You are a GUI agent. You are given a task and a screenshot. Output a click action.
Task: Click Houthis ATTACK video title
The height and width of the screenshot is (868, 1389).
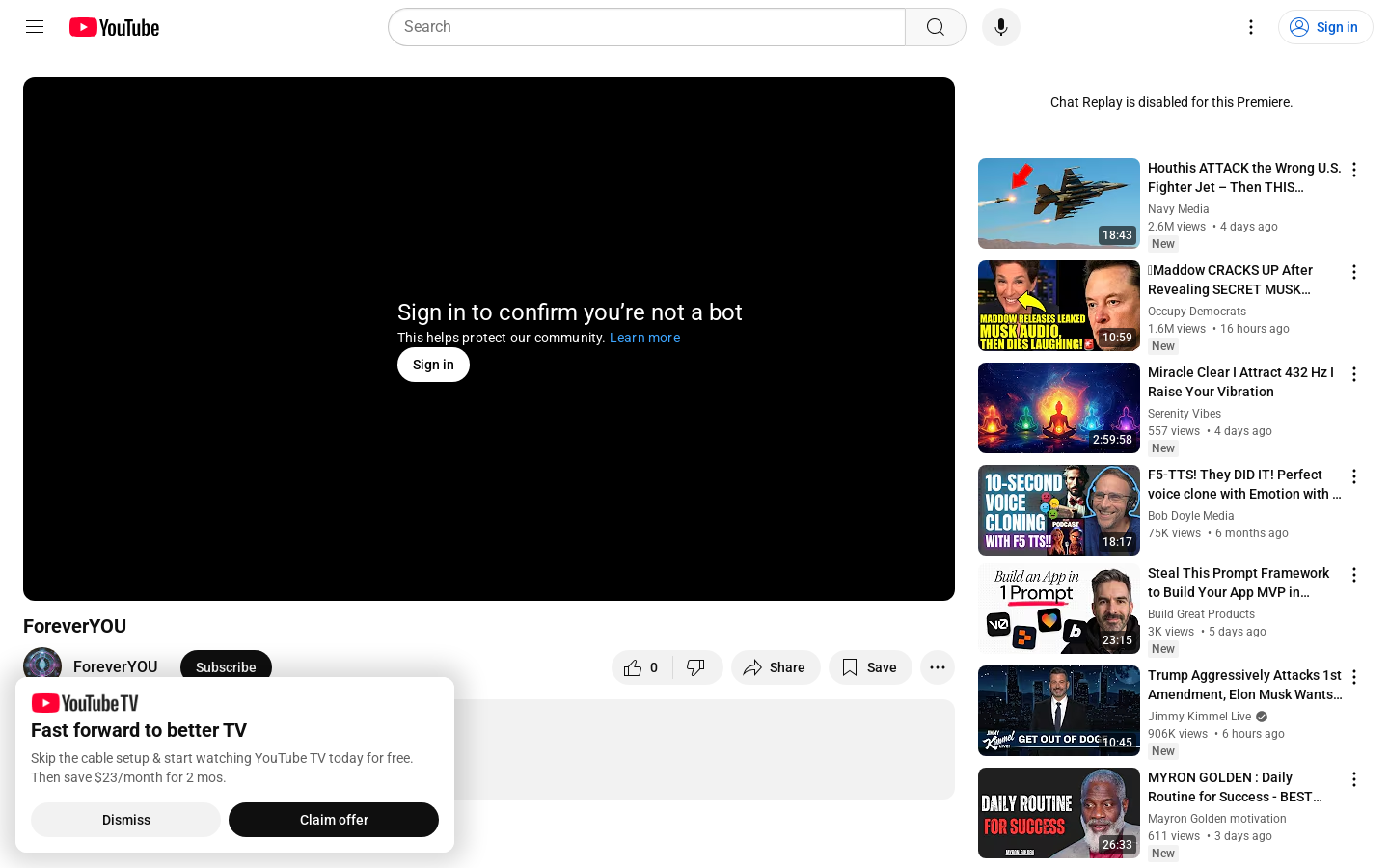click(1244, 177)
